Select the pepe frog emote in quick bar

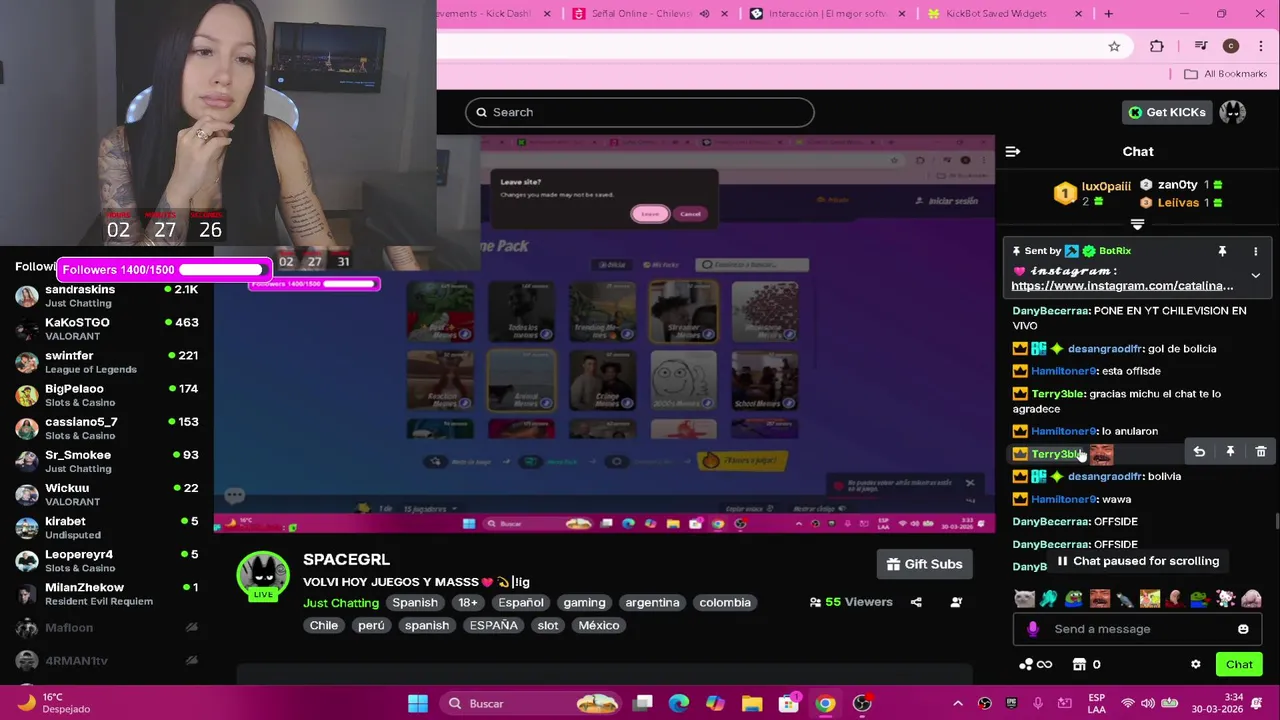tap(1074, 599)
